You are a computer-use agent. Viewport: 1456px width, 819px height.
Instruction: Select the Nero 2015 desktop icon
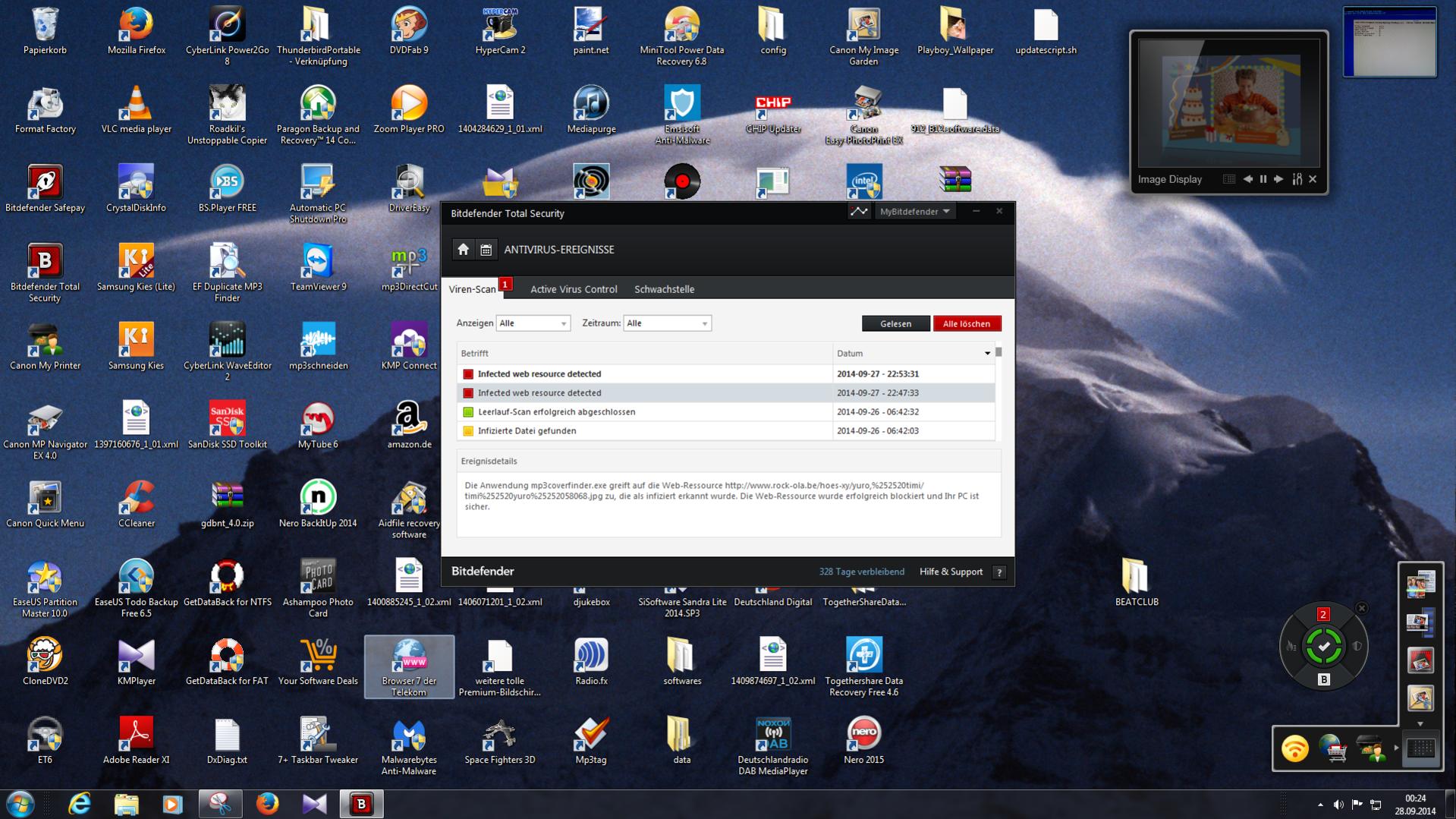[x=863, y=740]
